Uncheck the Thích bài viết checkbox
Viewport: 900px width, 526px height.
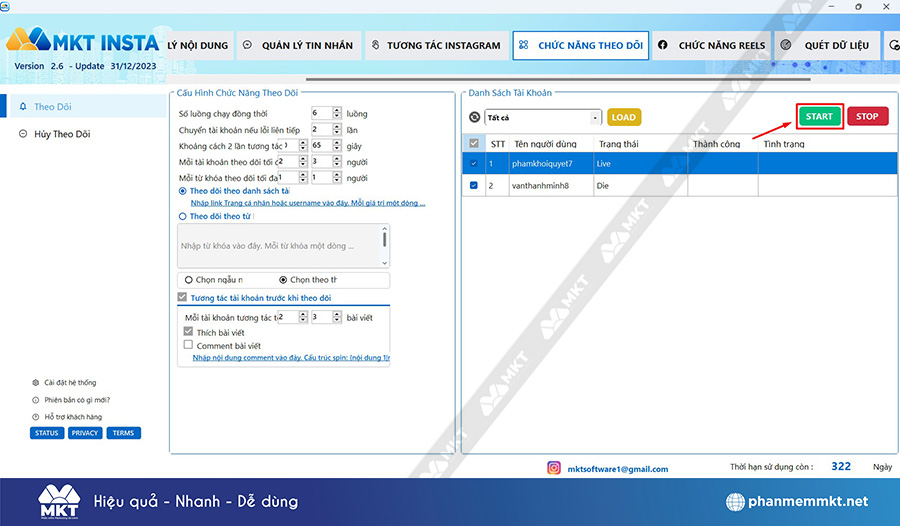pyautogui.click(x=188, y=331)
